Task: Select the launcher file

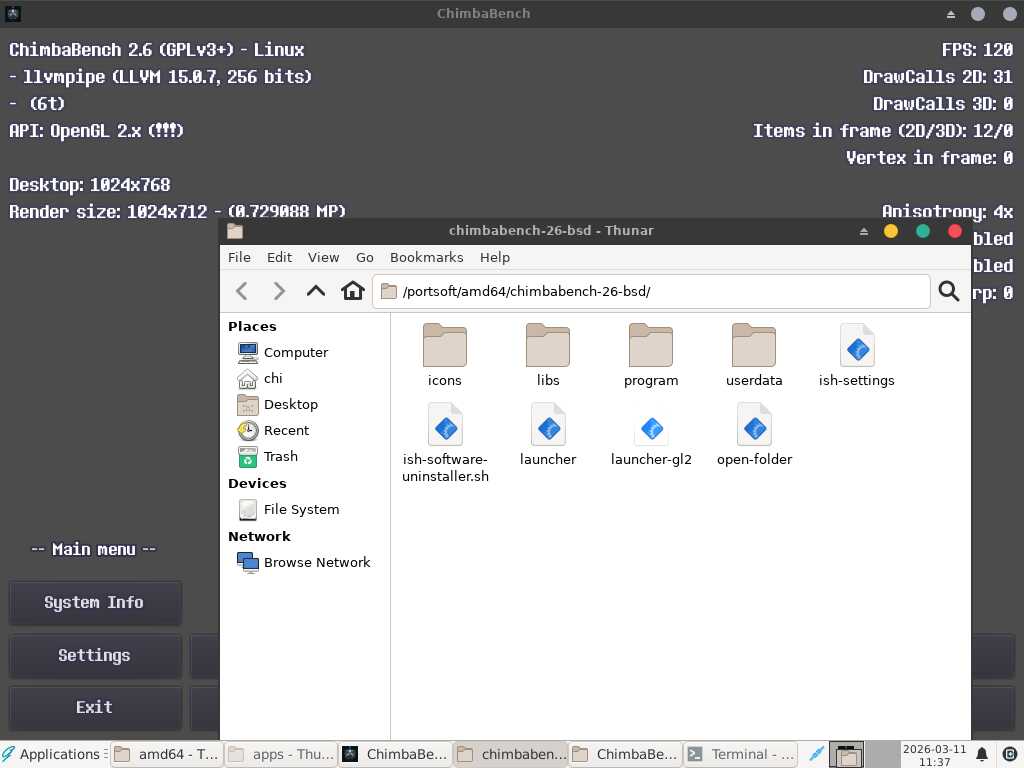Action: [x=548, y=434]
